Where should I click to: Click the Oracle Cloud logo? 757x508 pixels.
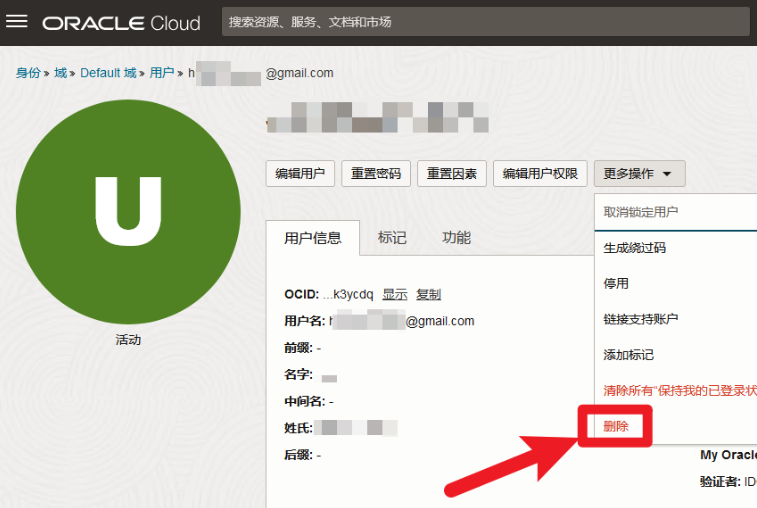[x=121, y=22]
